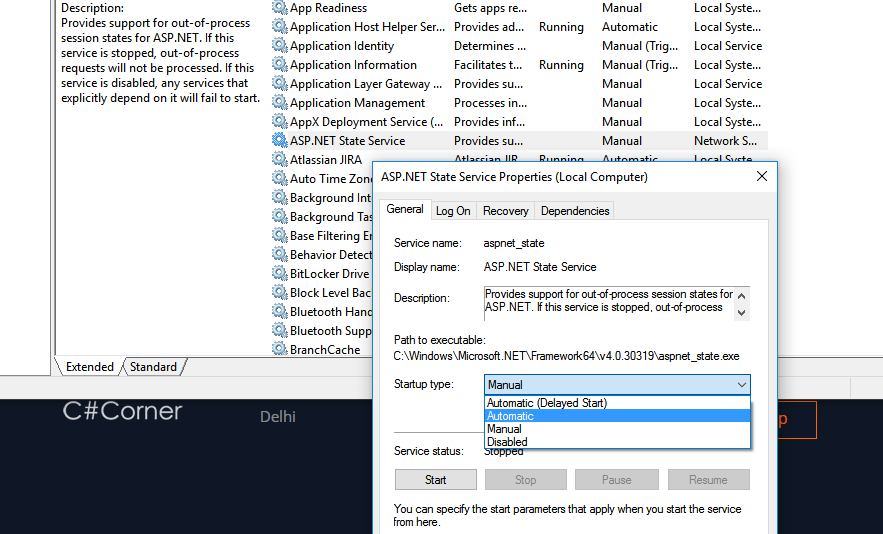The image size is (883, 534).
Task: Choose Disabled startup type option
Action: 617,442
